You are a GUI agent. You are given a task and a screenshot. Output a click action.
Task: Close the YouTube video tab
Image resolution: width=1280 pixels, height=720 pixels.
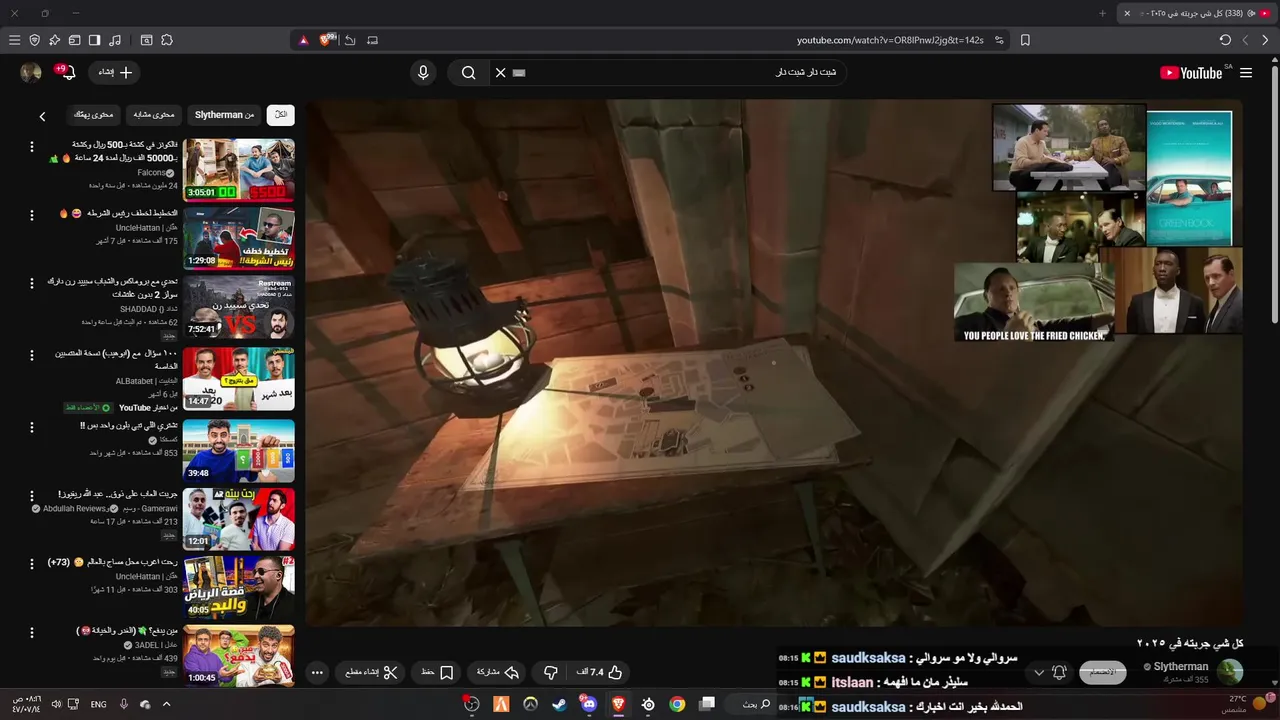[1127, 13]
